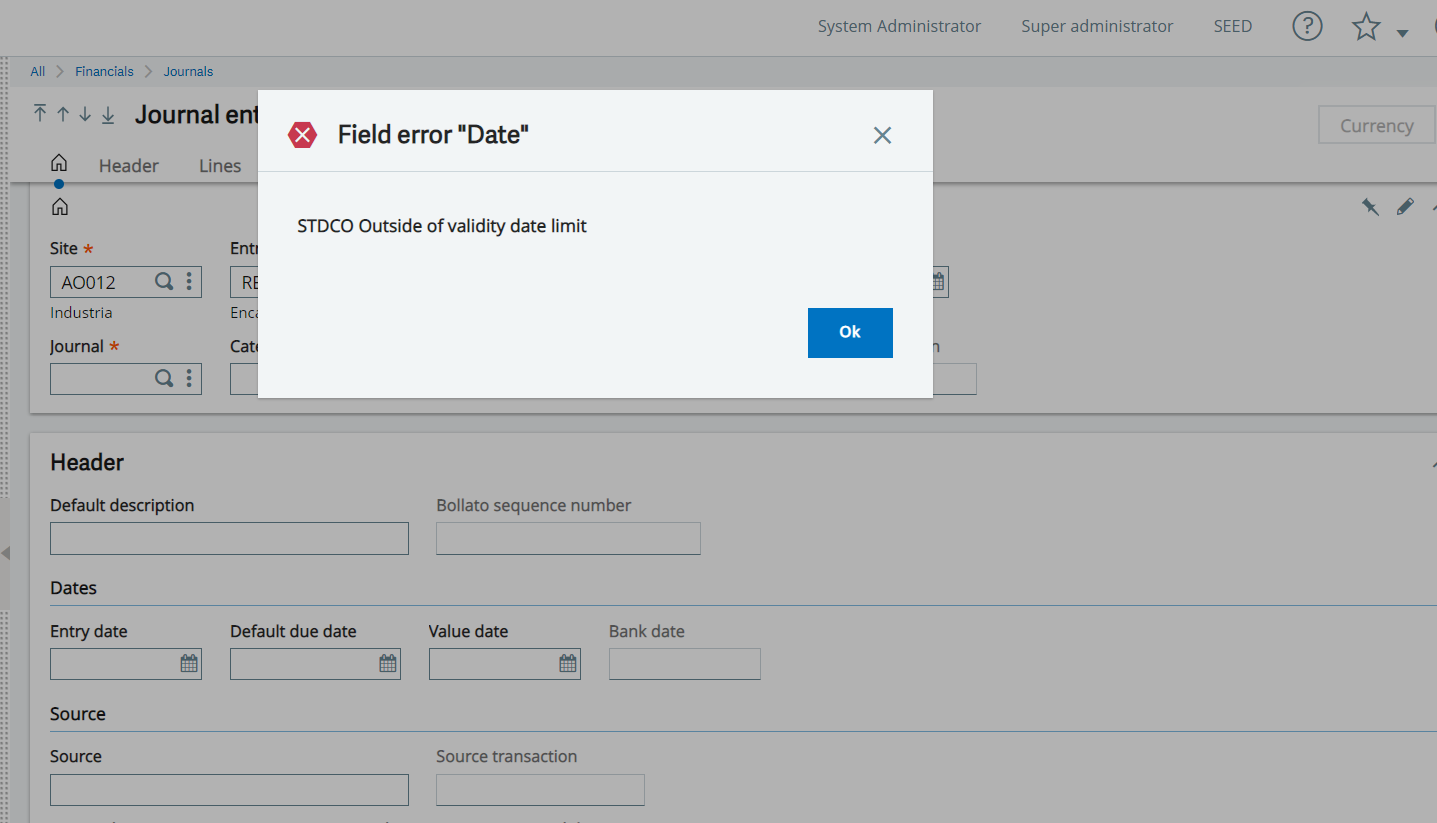Click the pin icon in section header
Viewport: 1437px width, 823px height.
pos(1369,206)
